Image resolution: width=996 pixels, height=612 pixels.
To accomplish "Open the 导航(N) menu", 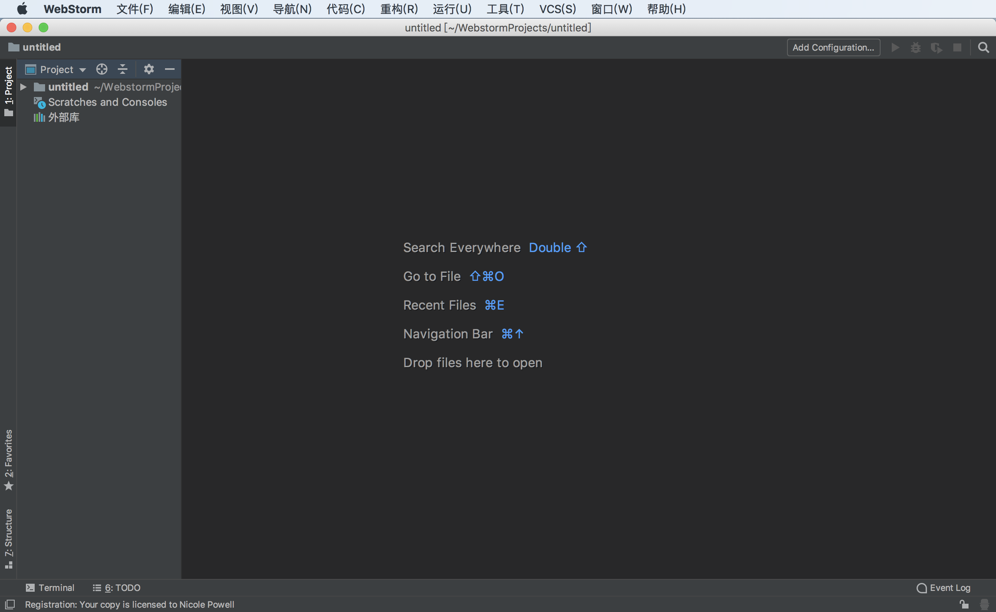I will [292, 9].
